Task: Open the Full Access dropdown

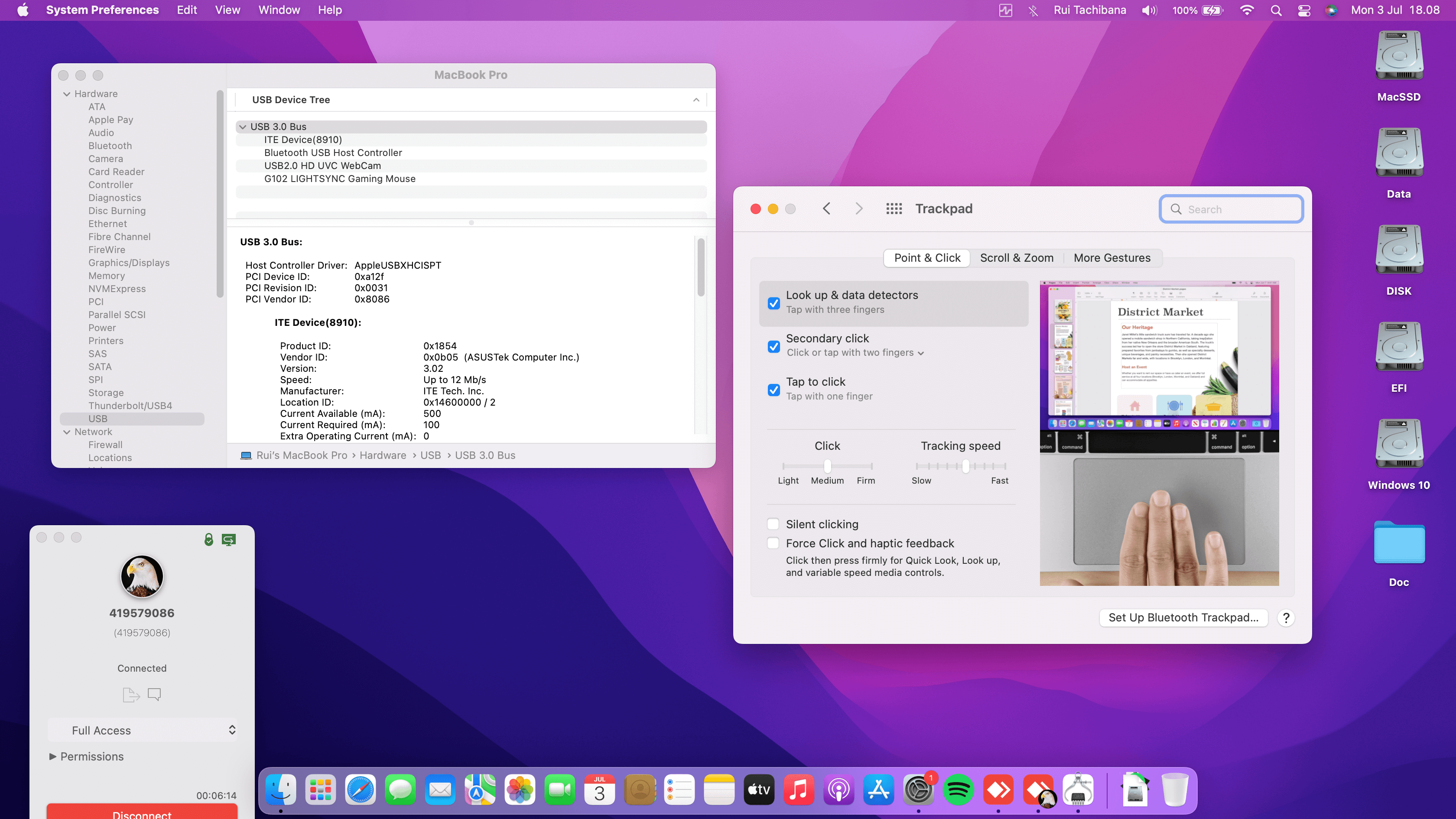Action: (x=143, y=730)
